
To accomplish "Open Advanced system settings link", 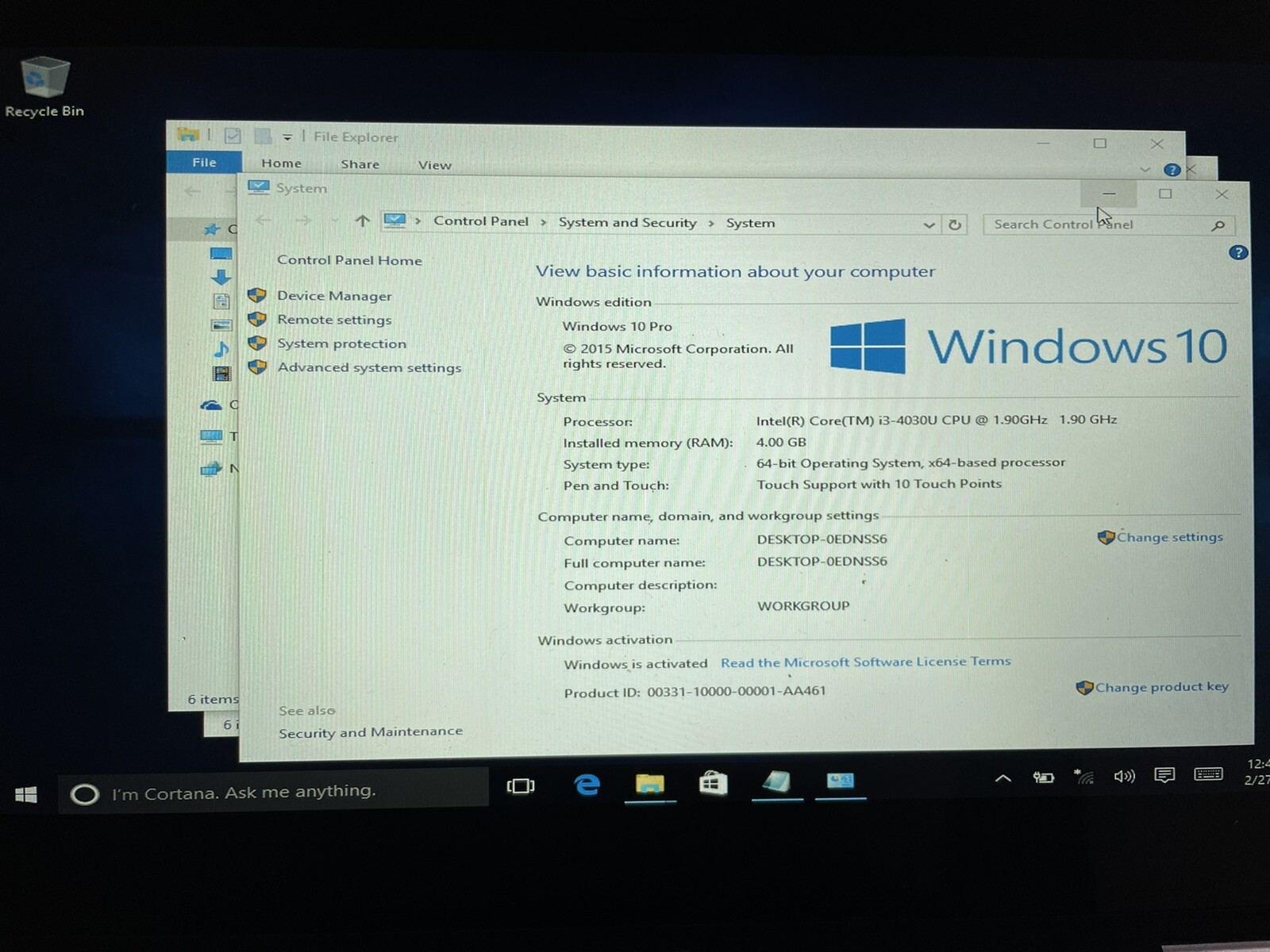I will click(x=369, y=367).
